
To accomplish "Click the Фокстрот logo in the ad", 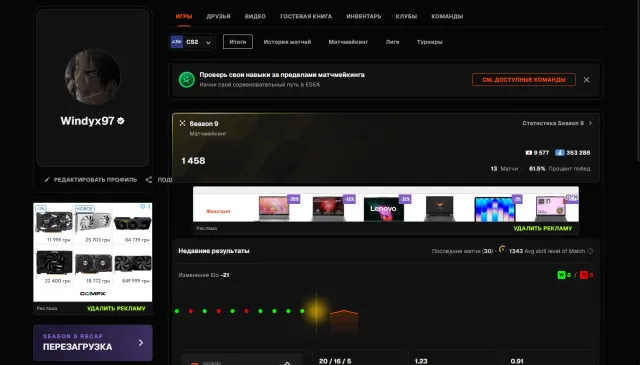I will (218, 211).
